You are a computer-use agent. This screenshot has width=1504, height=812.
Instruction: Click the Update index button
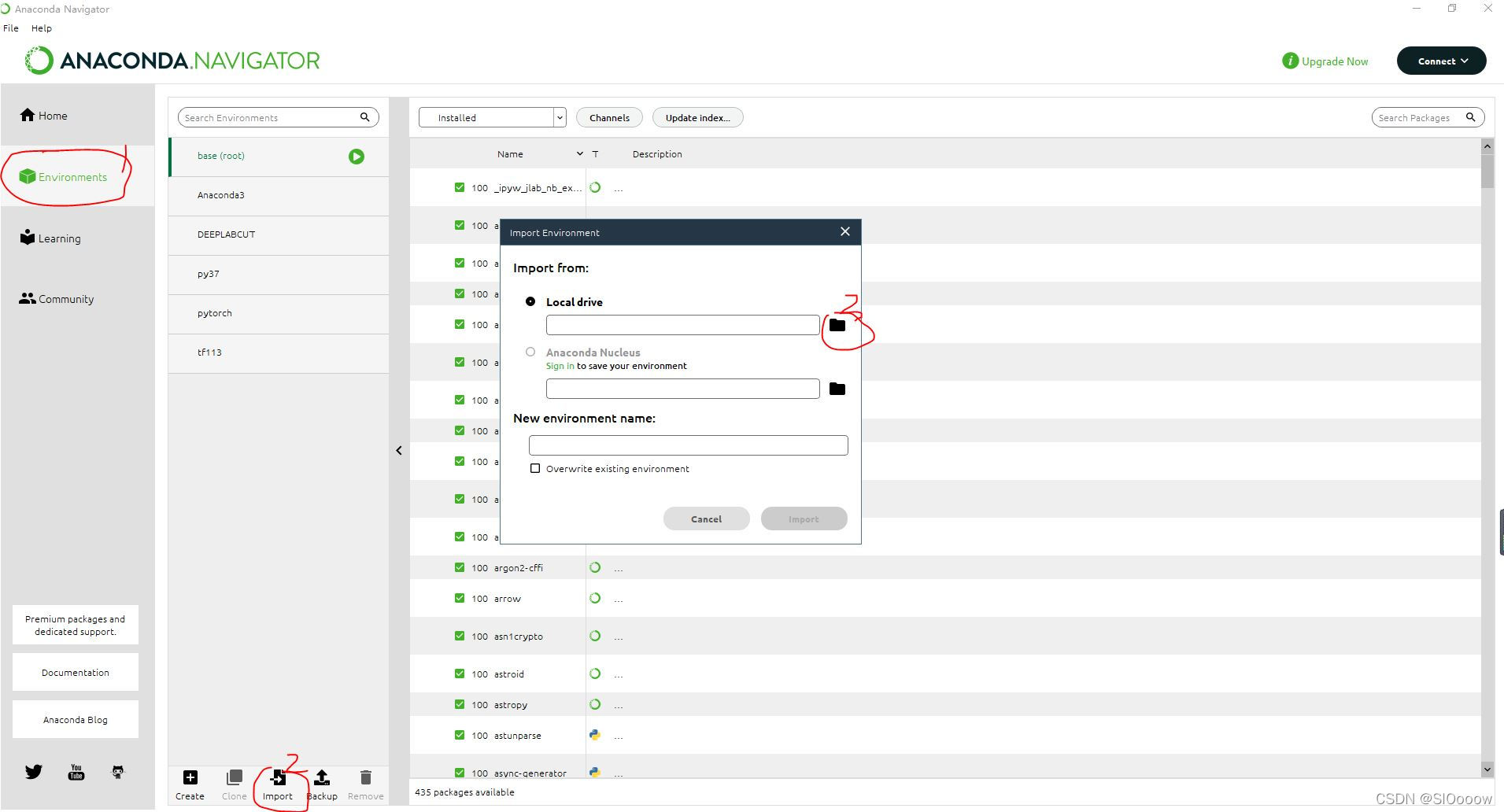pos(698,117)
